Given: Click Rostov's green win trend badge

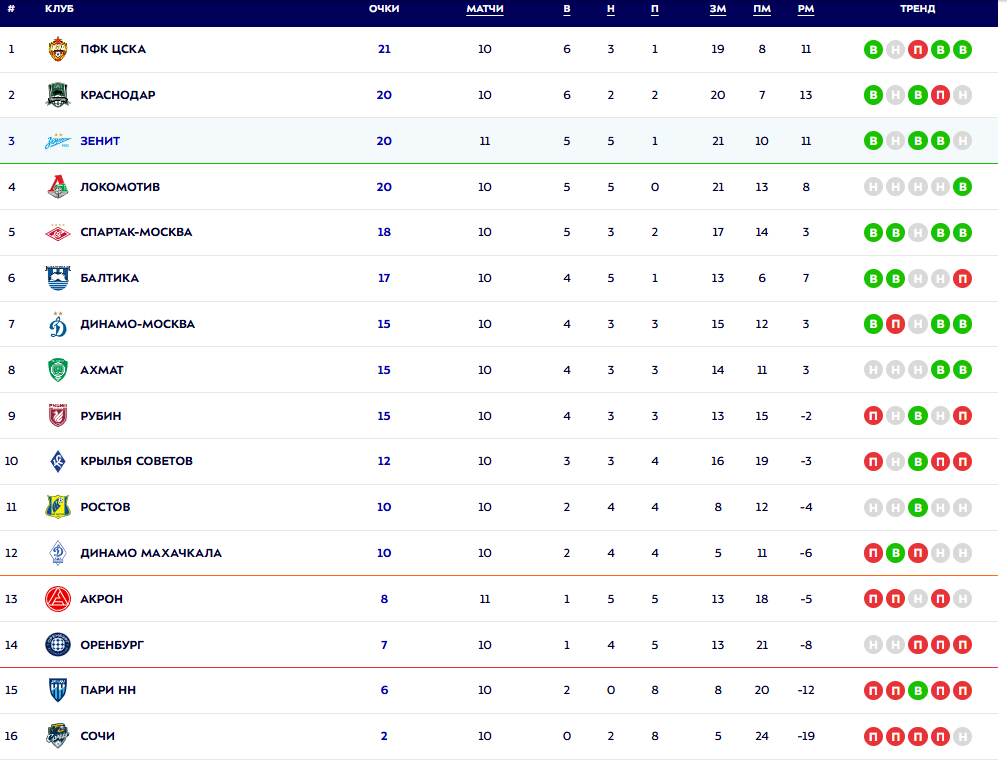Looking at the screenshot, I should (918, 507).
